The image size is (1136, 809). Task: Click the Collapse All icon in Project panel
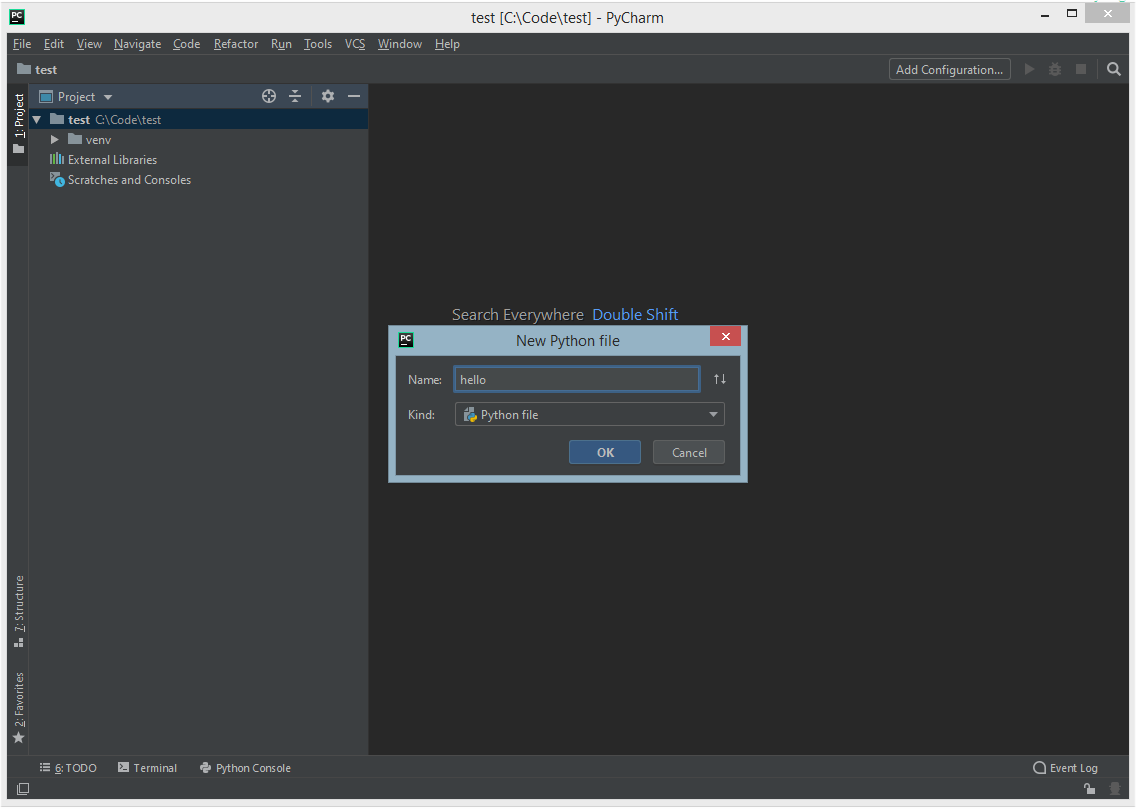(x=295, y=96)
